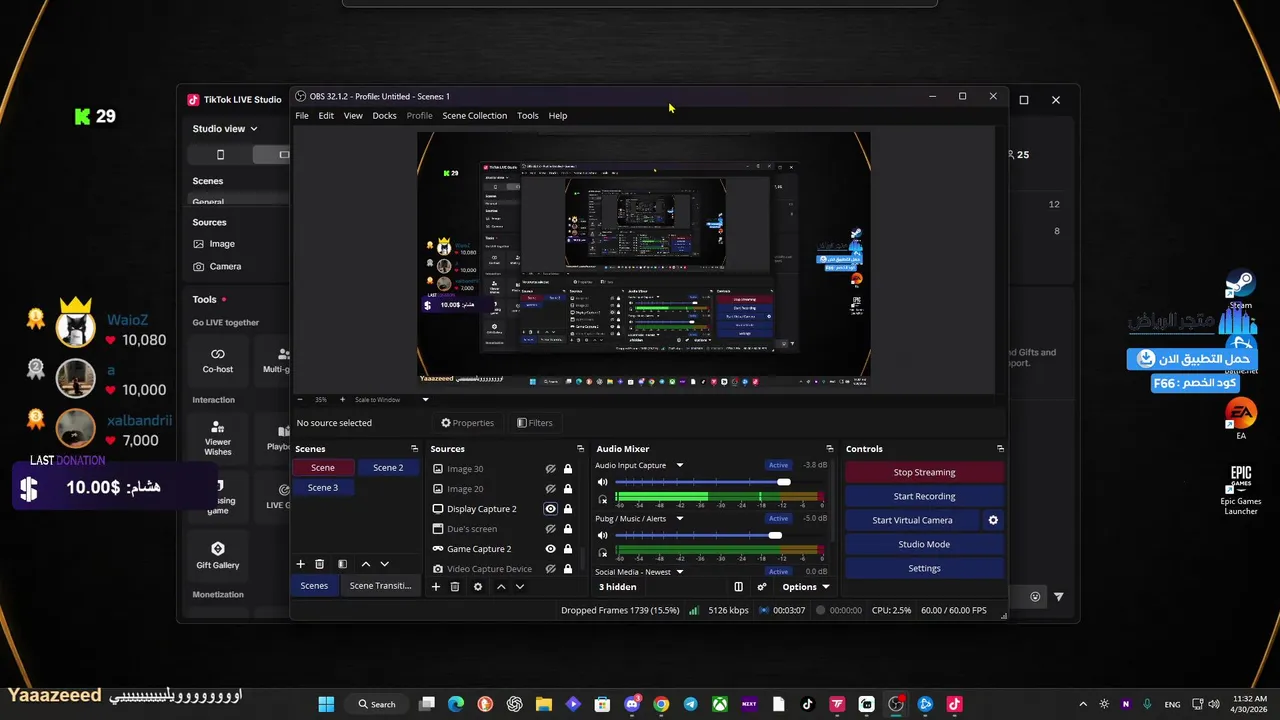Switch to the Scene Transitions tab
The height and width of the screenshot is (720, 1280).
[x=380, y=586]
